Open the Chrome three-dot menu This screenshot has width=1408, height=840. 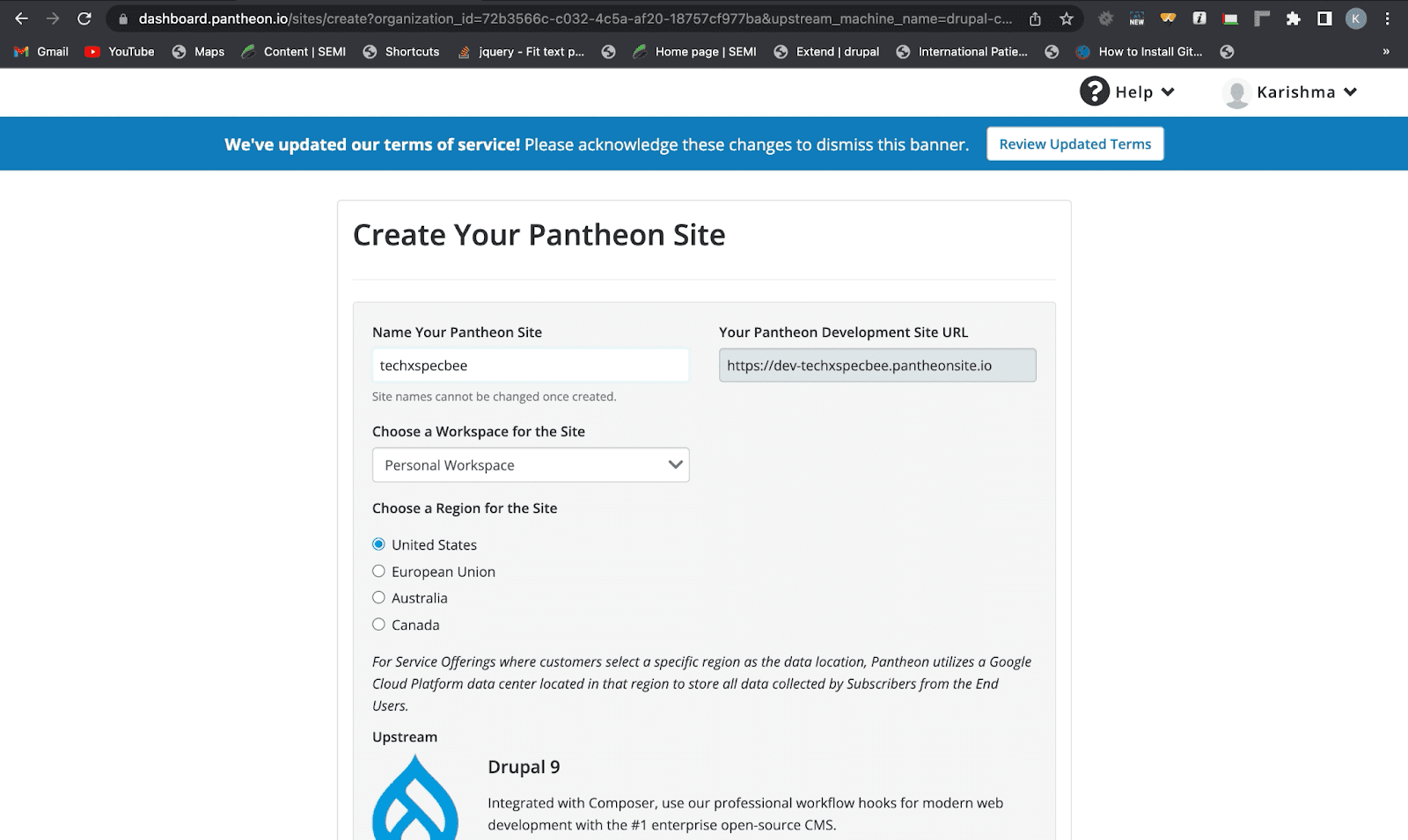pos(1388,18)
